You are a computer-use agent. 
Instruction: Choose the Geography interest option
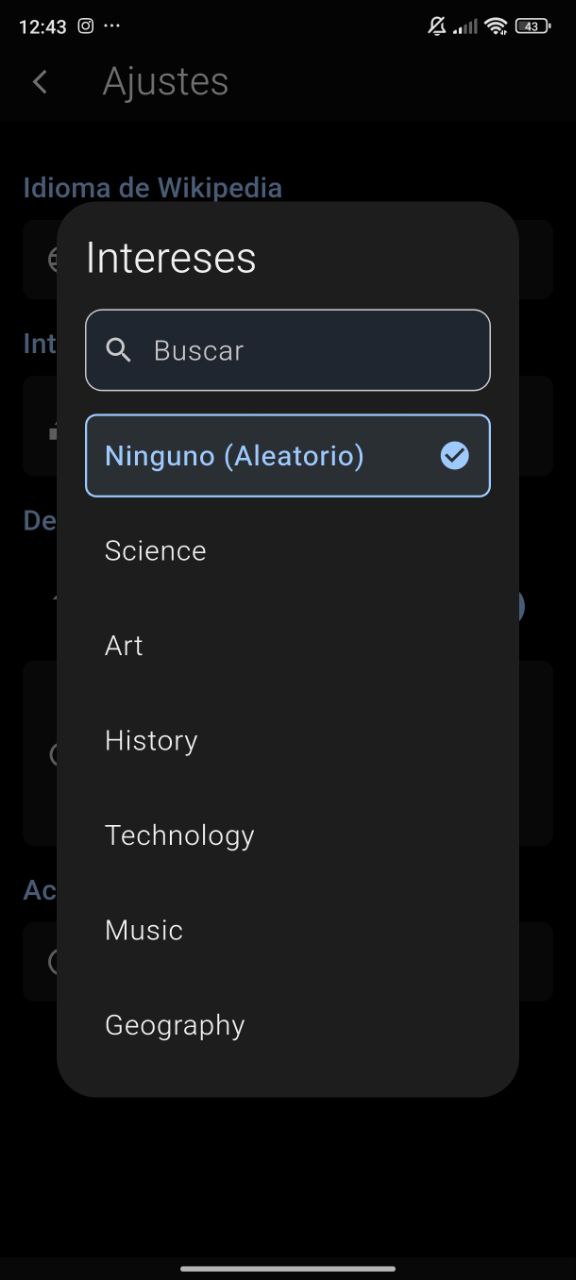tap(174, 1024)
